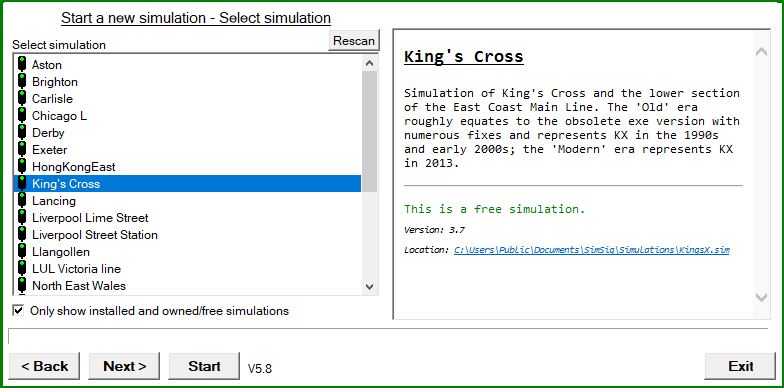
Task: Click the empty status field above the buttons
Action: pos(388,336)
